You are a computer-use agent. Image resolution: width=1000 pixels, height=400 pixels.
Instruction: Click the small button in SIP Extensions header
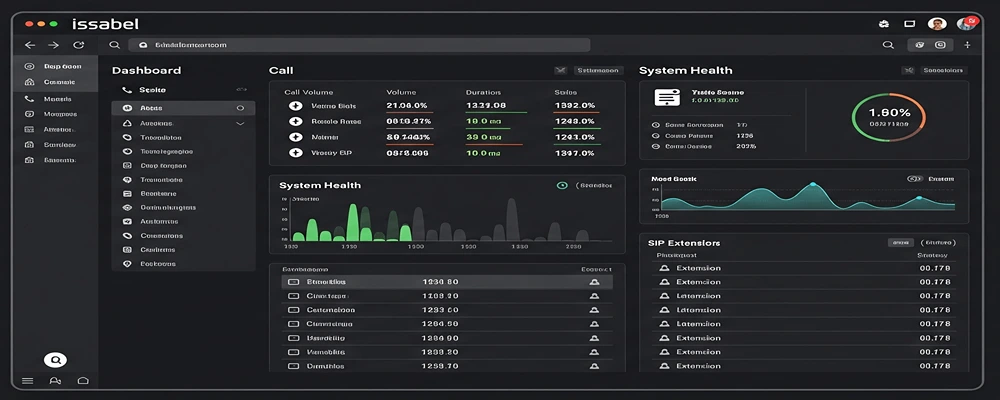(900, 242)
